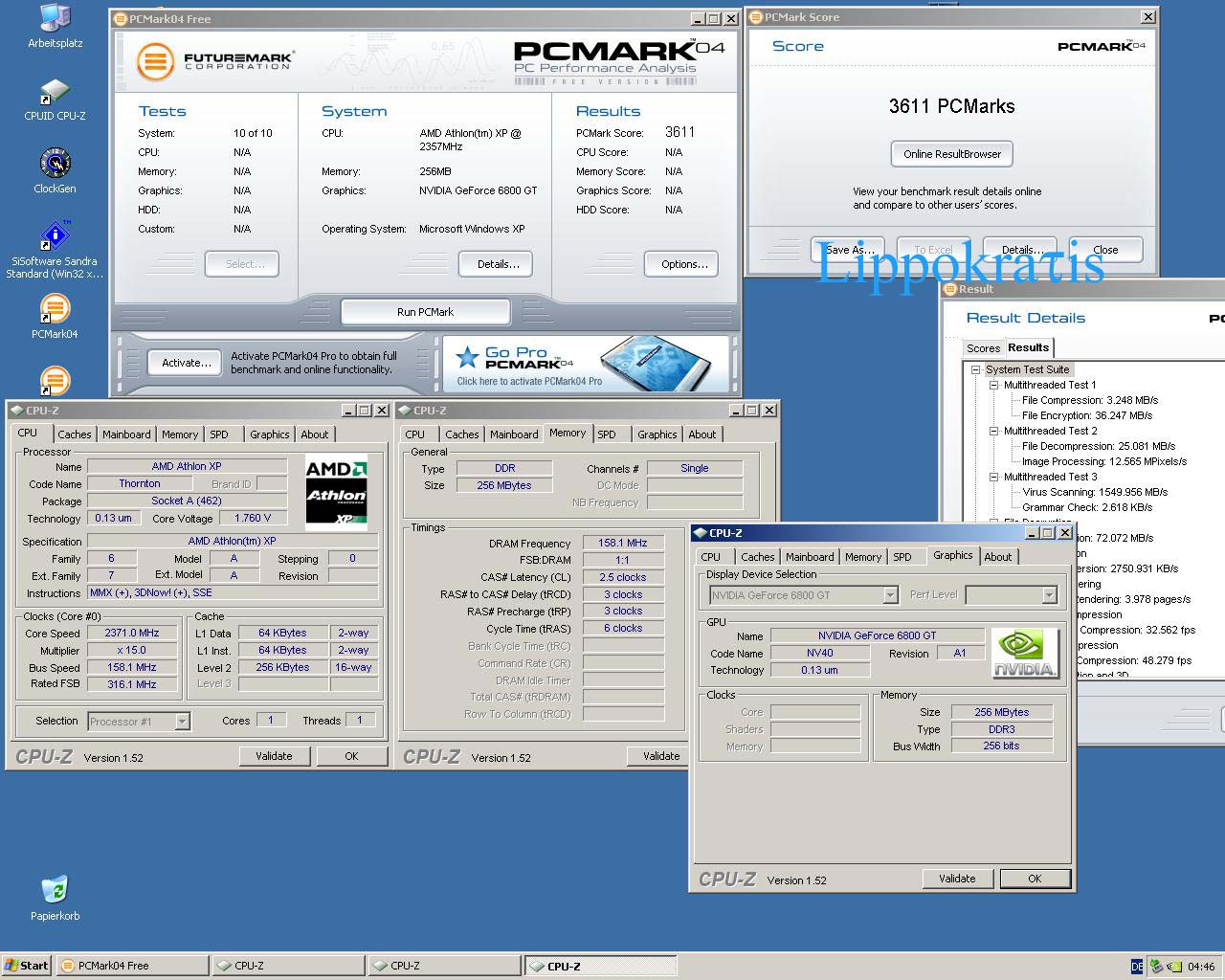The image size is (1225, 980).
Task: Open the Perf Level dropdown
Action: 1049,595
